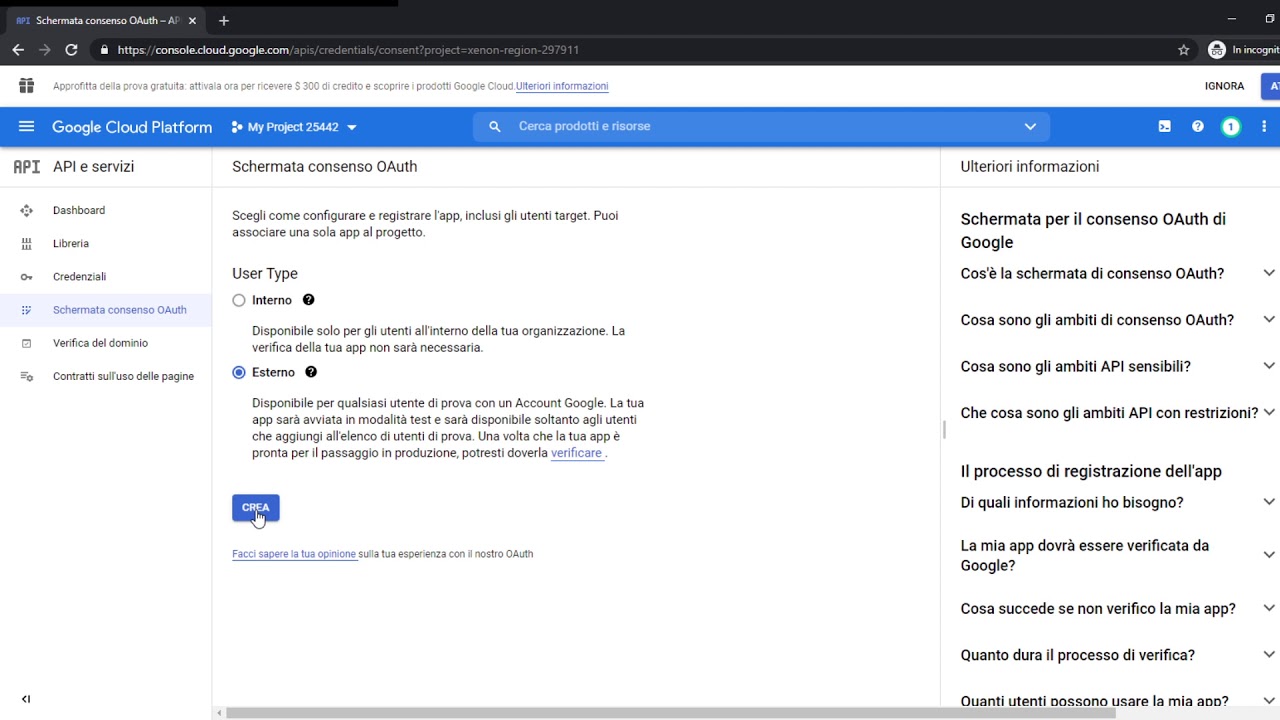Click the User Type heading

pos(265,273)
